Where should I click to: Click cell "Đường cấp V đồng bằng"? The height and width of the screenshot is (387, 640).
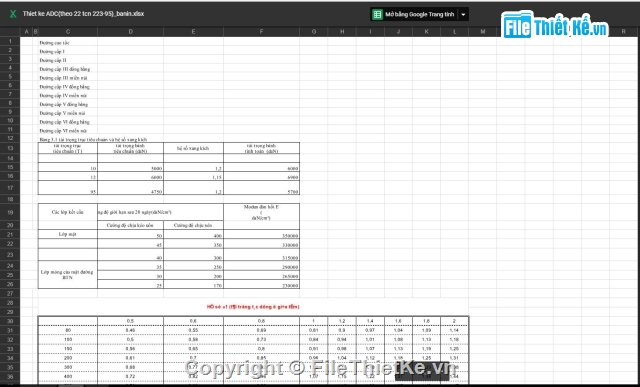(x=64, y=104)
